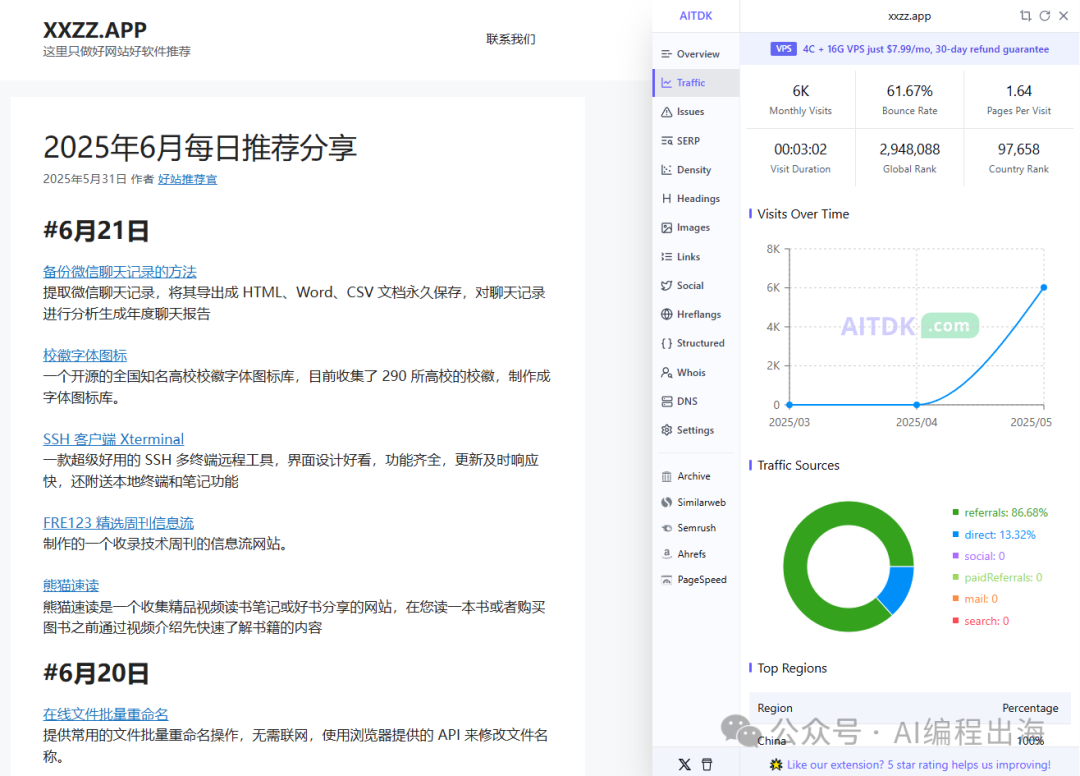Open the 备份微信聊天记录的方法 link
Screen dimensions: 1080x776
(120, 271)
